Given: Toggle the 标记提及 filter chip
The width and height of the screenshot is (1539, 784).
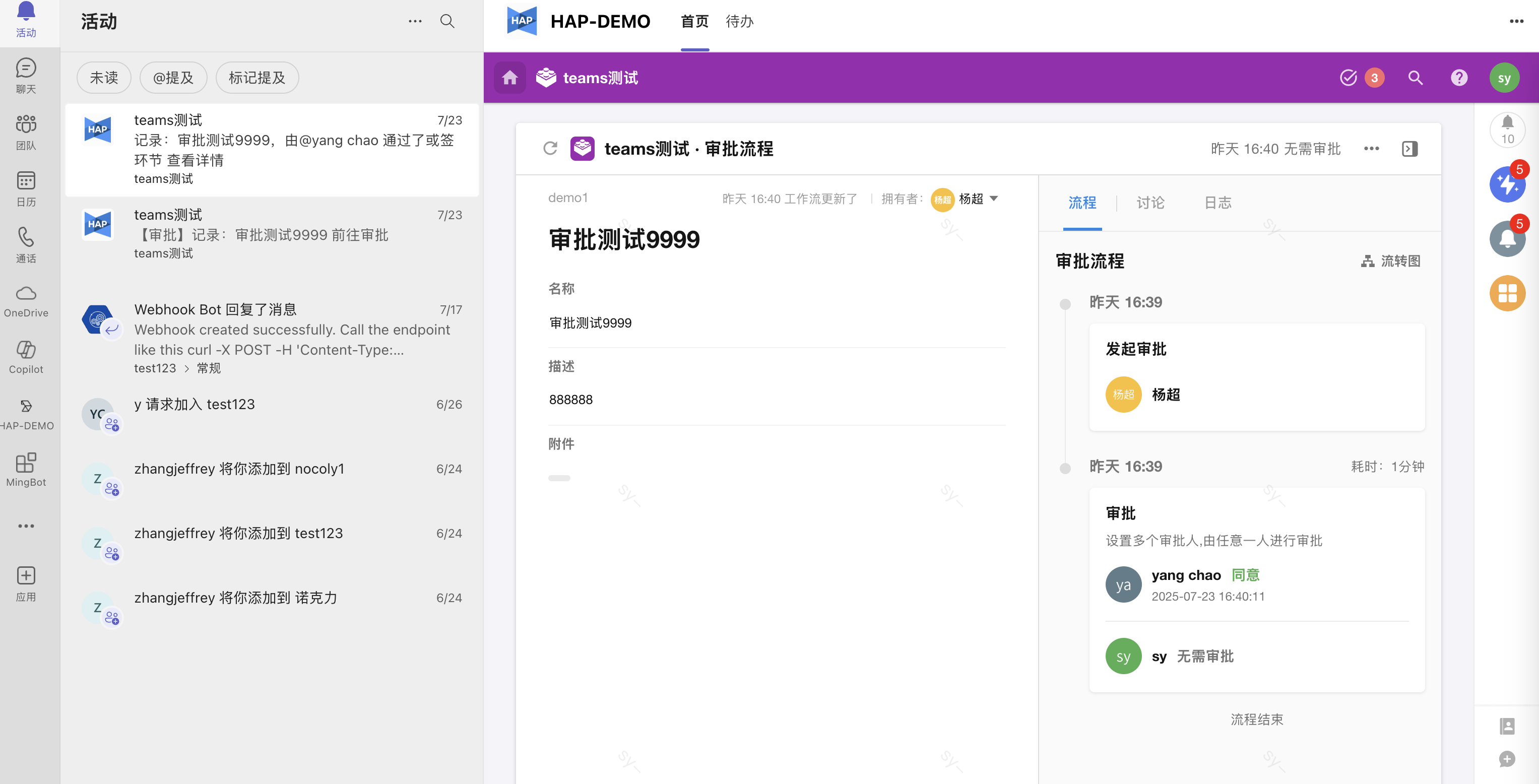Looking at the screenshot, I should [x=257, y=78].
